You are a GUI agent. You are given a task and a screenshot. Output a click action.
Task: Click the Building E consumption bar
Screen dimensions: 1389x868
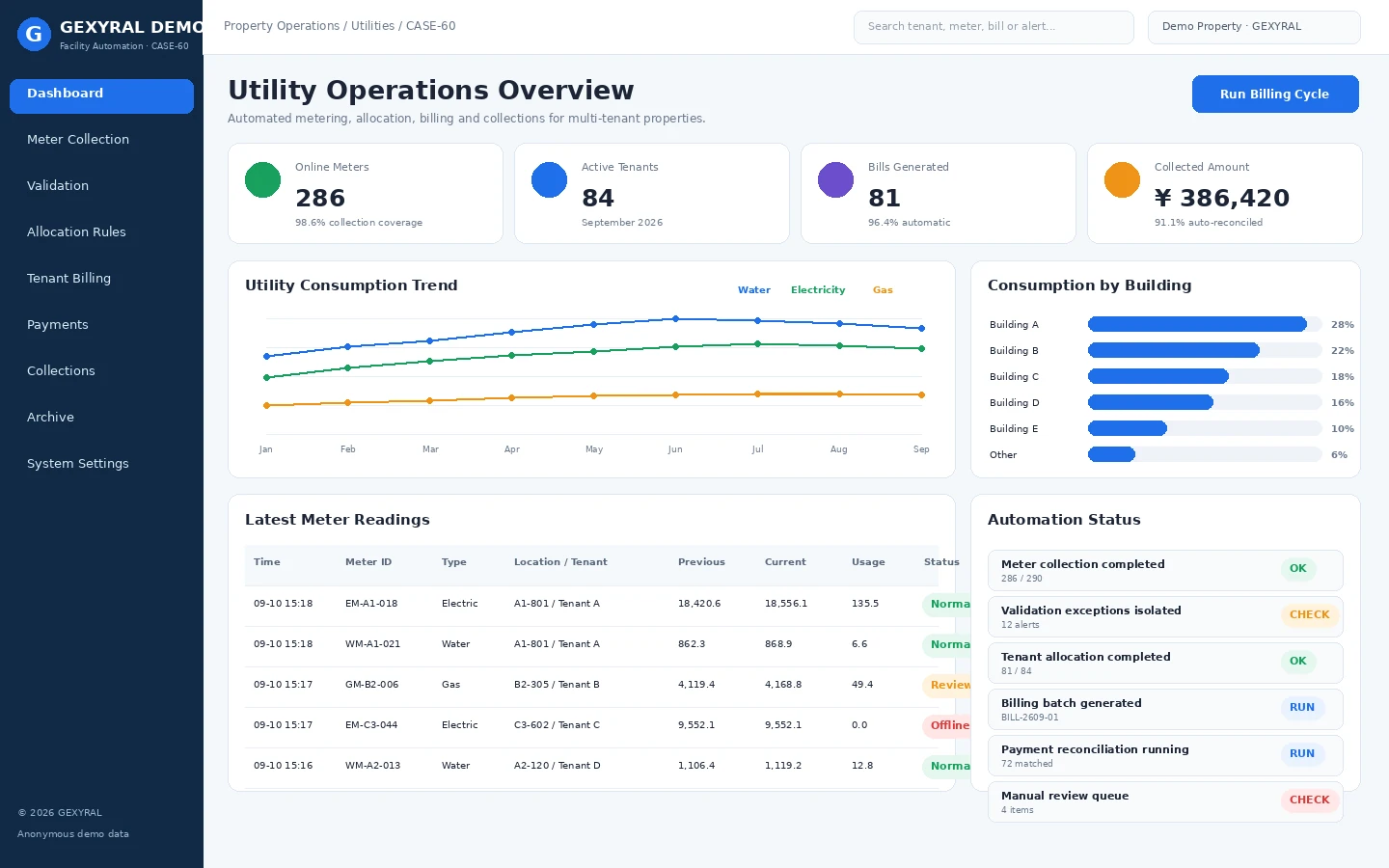click(x=1128, y=429)
